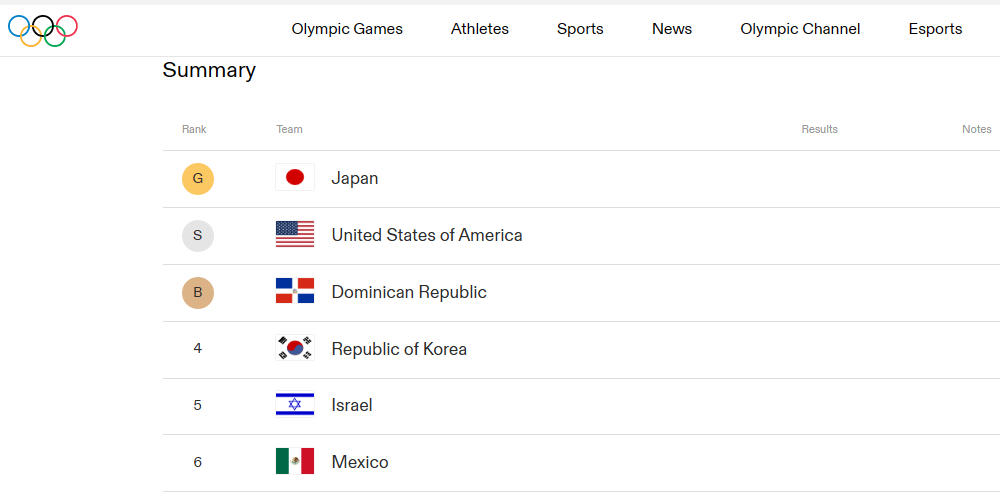Screen dimensions: 1000x497
Task: Open the Japan team link
Action: pos(355,178)
